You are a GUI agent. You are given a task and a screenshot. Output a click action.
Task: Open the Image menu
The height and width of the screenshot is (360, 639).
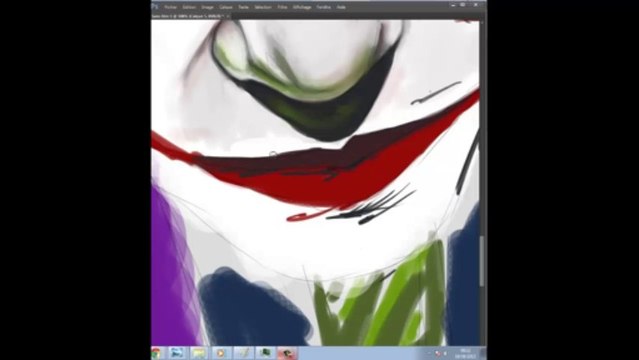point(207,7)
